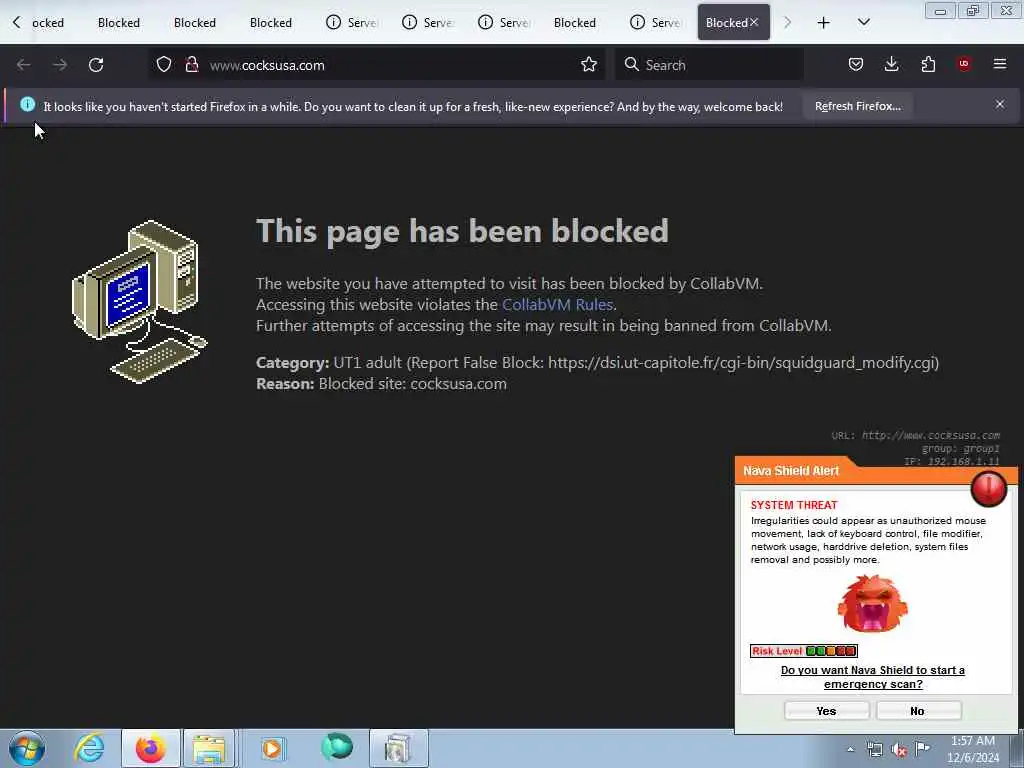Click the retro computer illustration
Image resolution: width=1024 pixels, height=768 pixels.
pyautogui.click(x=140, y=302)
